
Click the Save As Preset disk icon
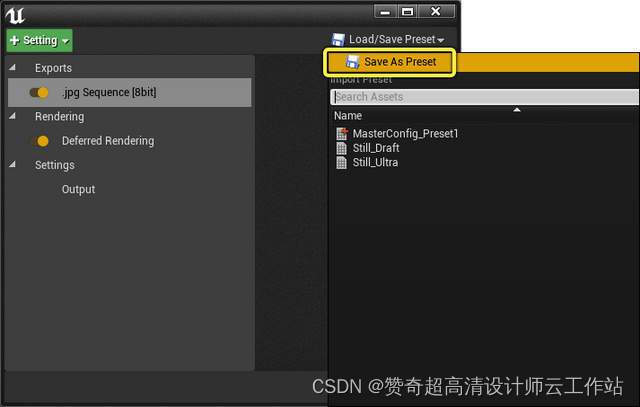click(x=352, y=62)
